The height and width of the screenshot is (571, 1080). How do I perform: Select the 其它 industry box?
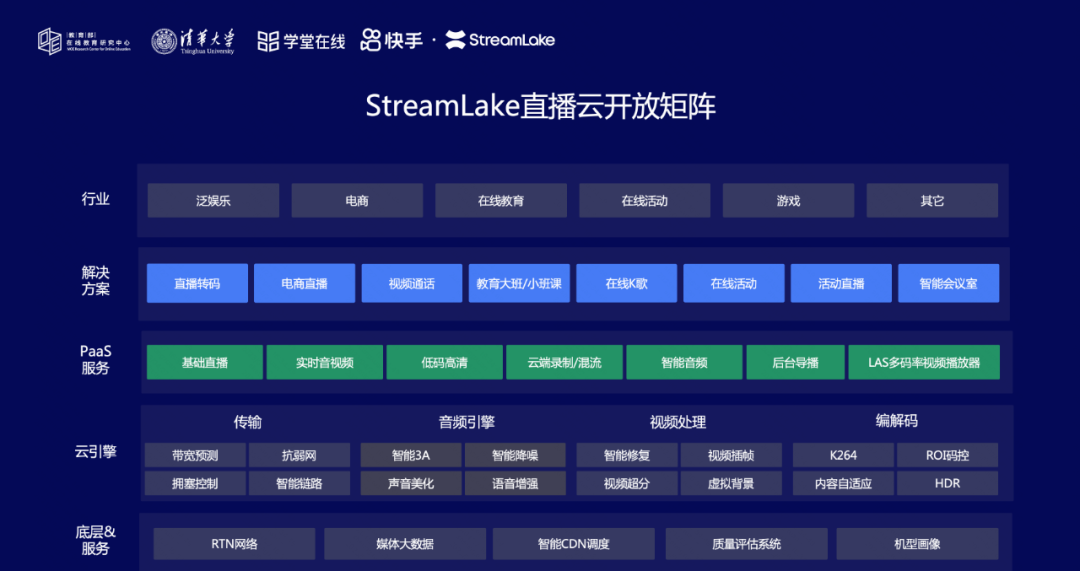(x=933, y=201)
